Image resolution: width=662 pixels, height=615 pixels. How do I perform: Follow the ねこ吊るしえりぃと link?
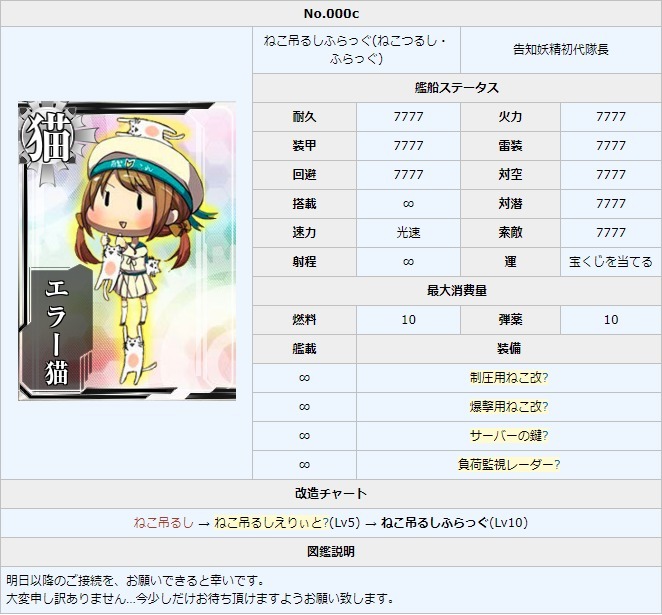[x=271, y=523]
